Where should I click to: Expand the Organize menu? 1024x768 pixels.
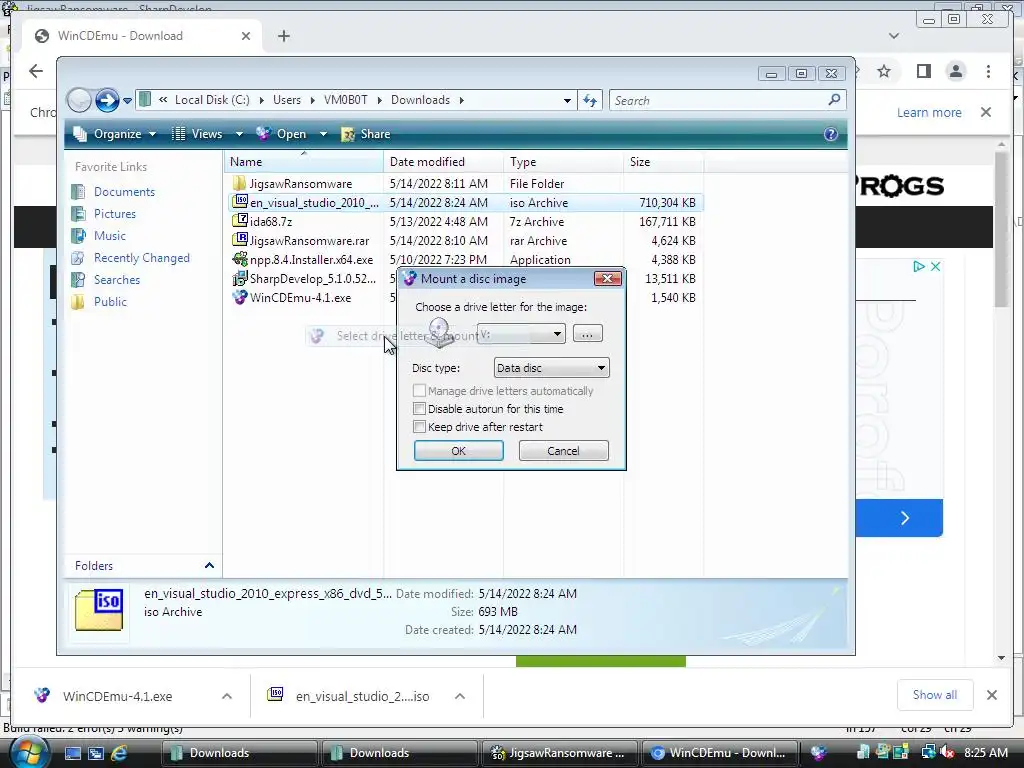coord(116,134)
